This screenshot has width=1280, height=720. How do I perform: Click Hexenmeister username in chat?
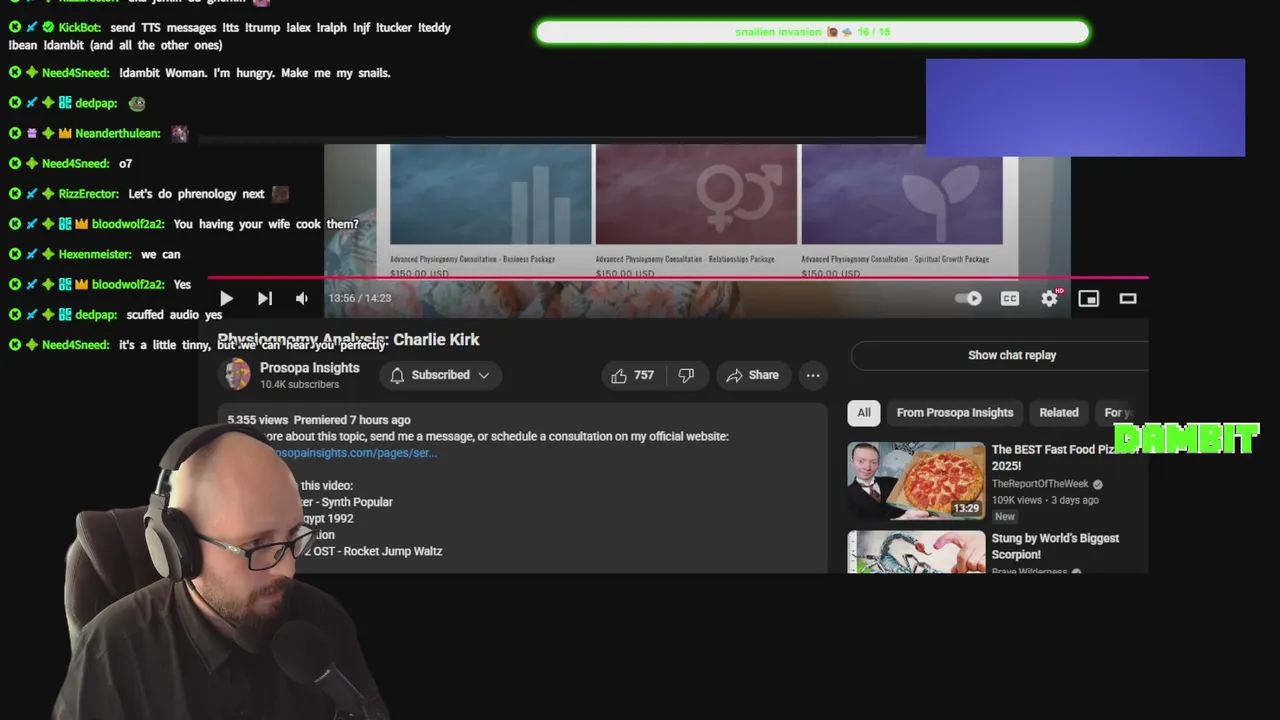[x=95, y=254]
